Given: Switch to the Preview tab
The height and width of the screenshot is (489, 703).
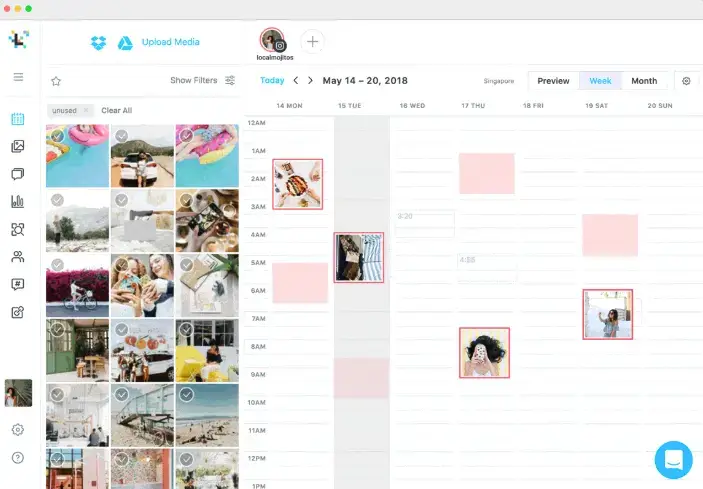Looking at the screenshot, I should (553, 81).
